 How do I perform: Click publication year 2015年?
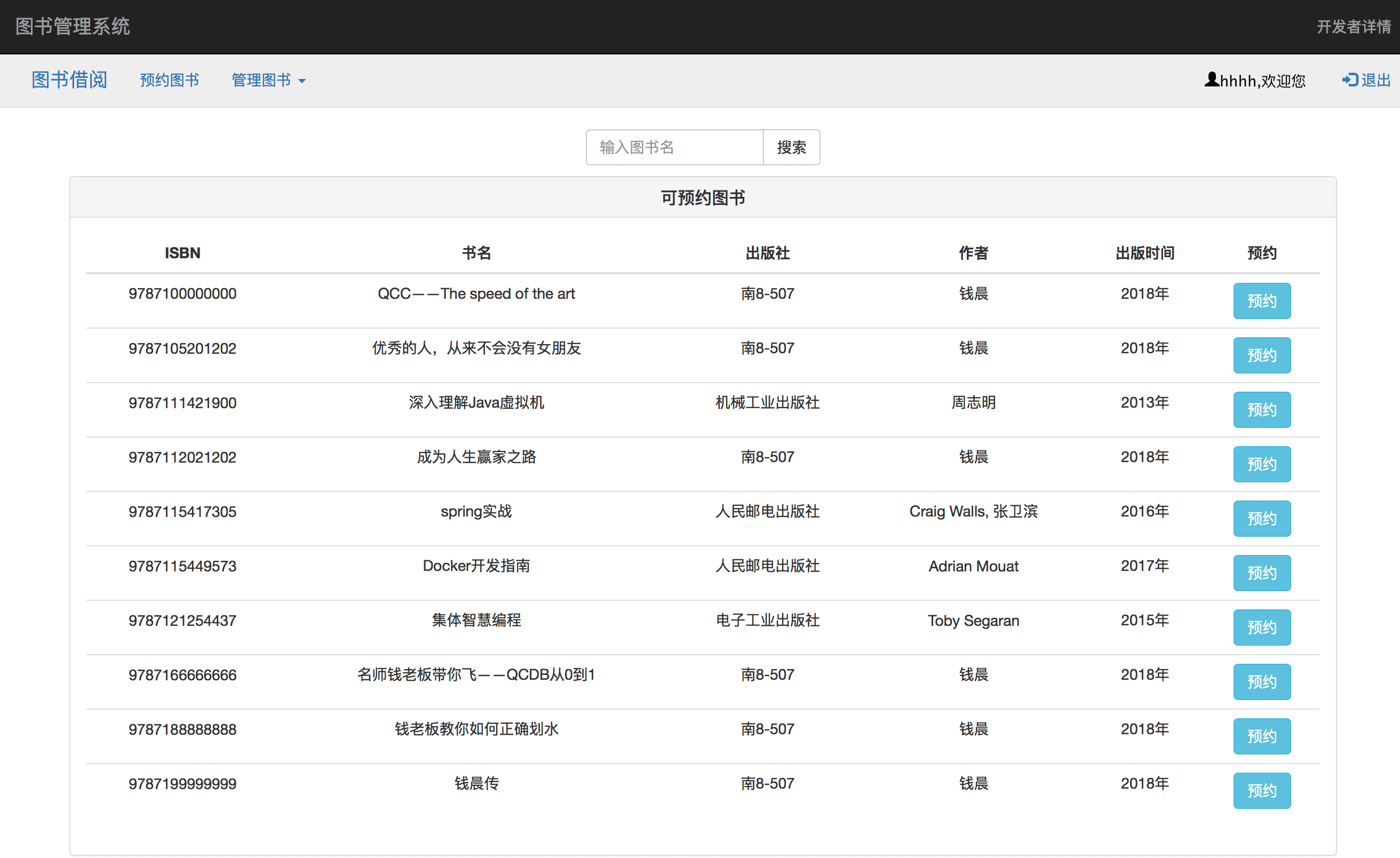click(1144, 621)
